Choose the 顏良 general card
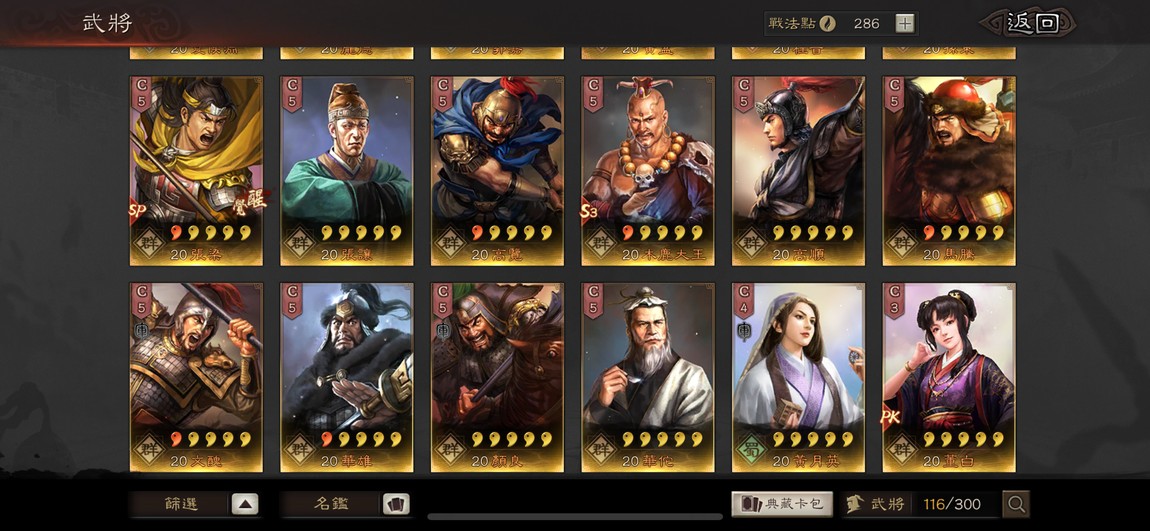Screen dimensions: 1150x531 (497, 377)
